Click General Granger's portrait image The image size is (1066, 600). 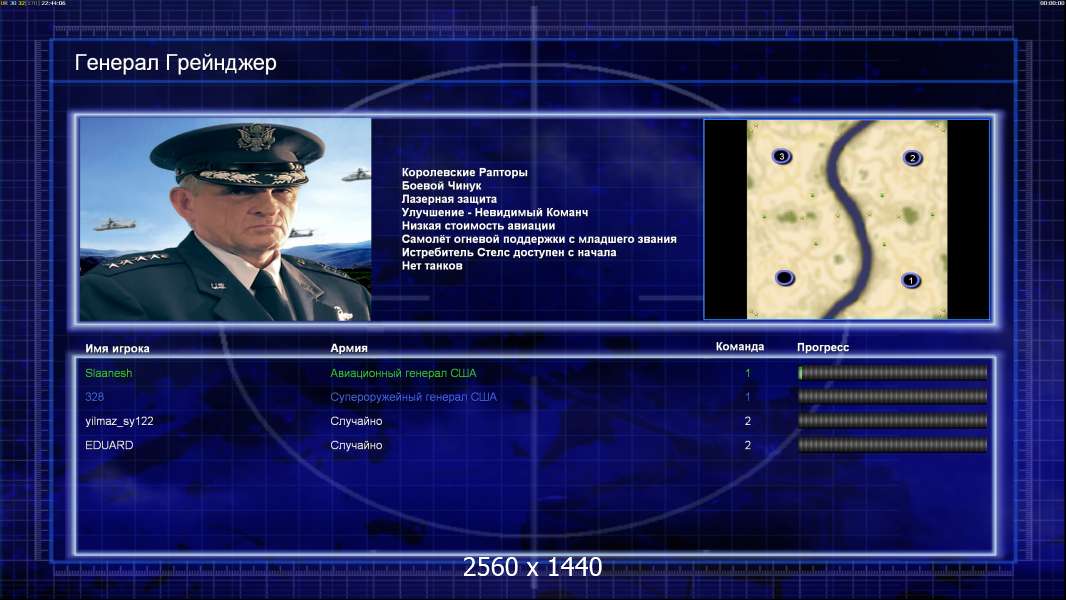click(225, 219)
